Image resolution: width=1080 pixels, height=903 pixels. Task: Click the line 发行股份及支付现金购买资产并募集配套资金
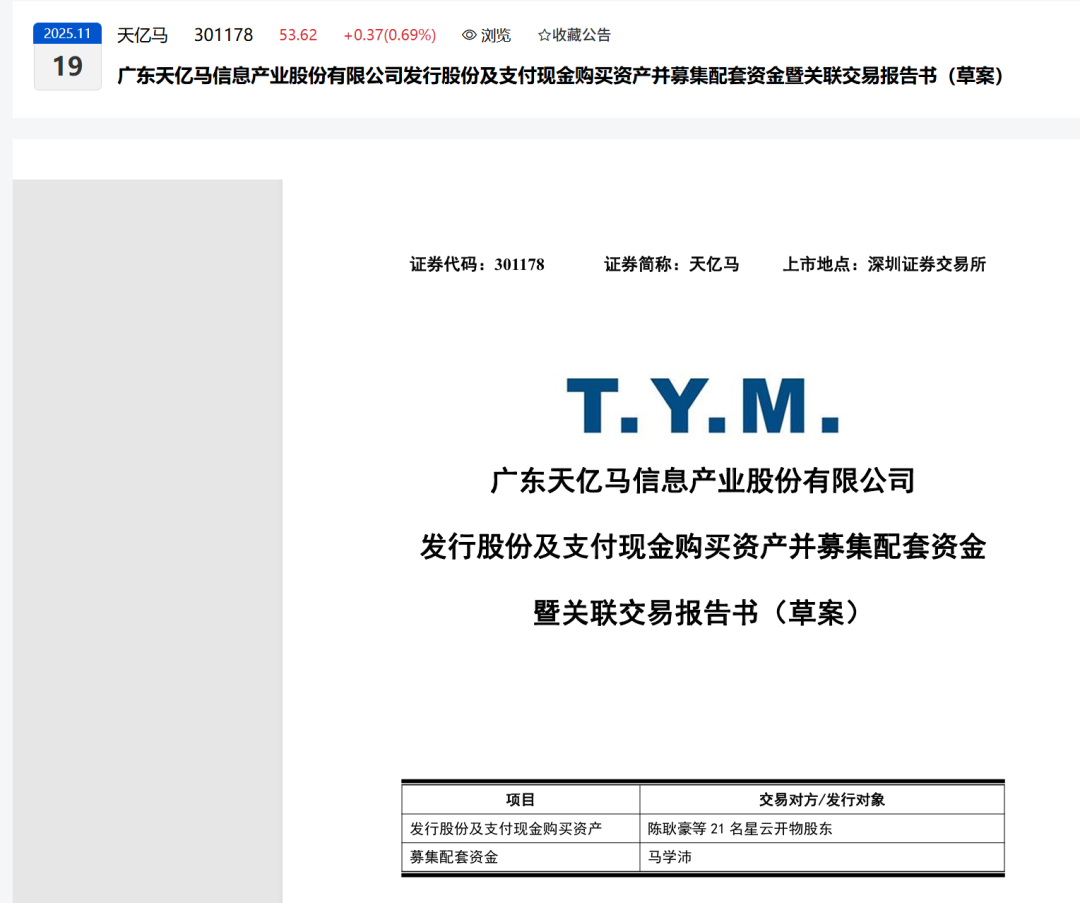click(703, 547)
